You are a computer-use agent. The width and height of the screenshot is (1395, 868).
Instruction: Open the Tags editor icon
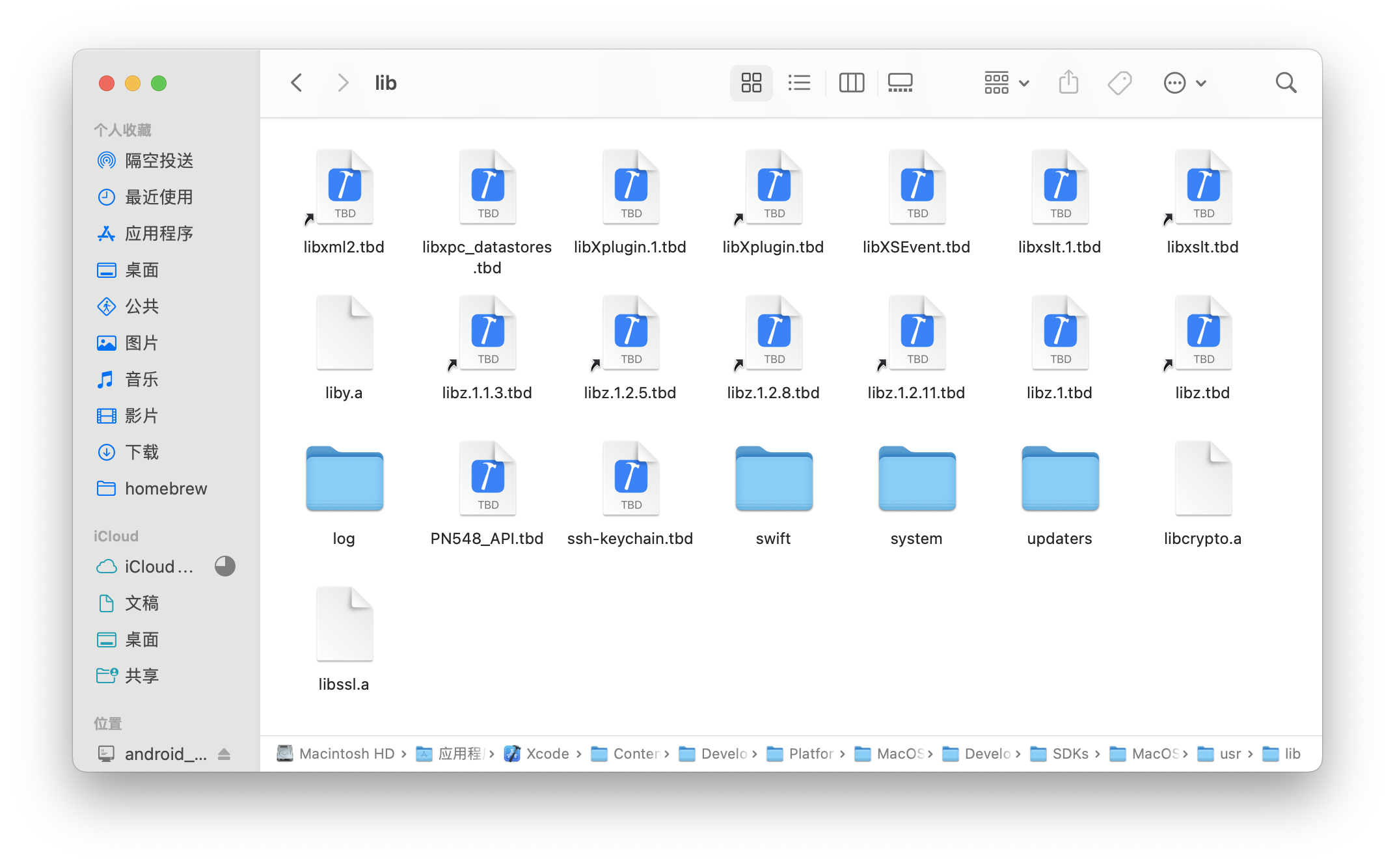pyautogui.click(x=1120, y=83)
